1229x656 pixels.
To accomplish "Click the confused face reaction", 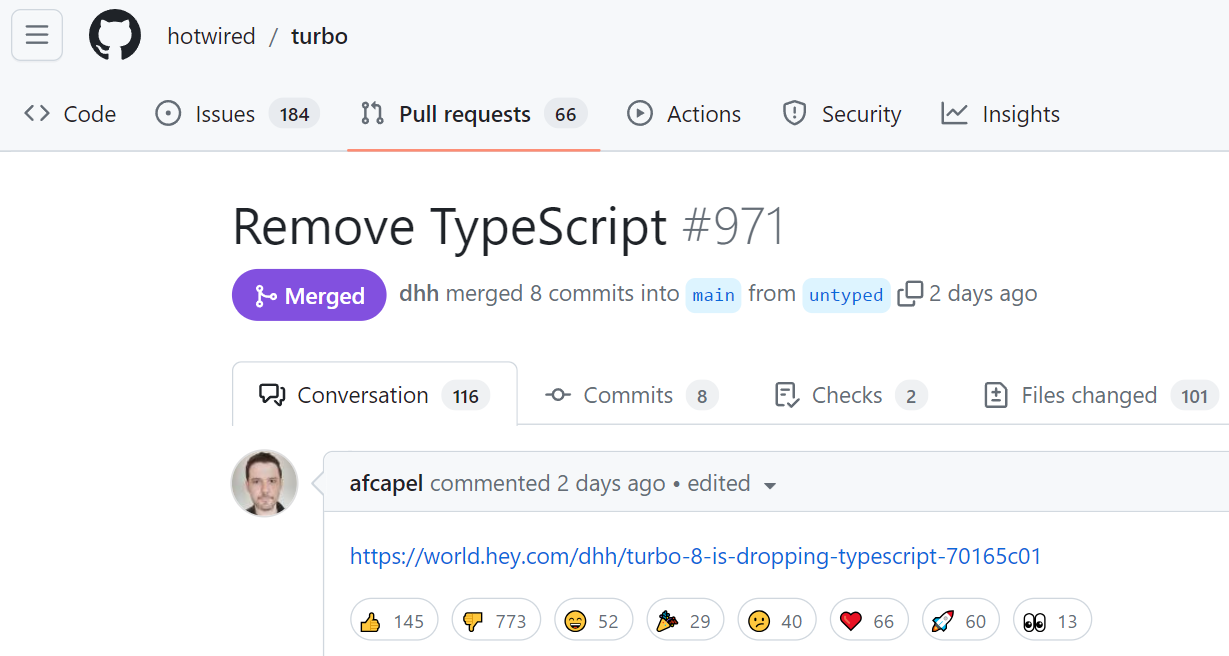I will click(776, 620).
